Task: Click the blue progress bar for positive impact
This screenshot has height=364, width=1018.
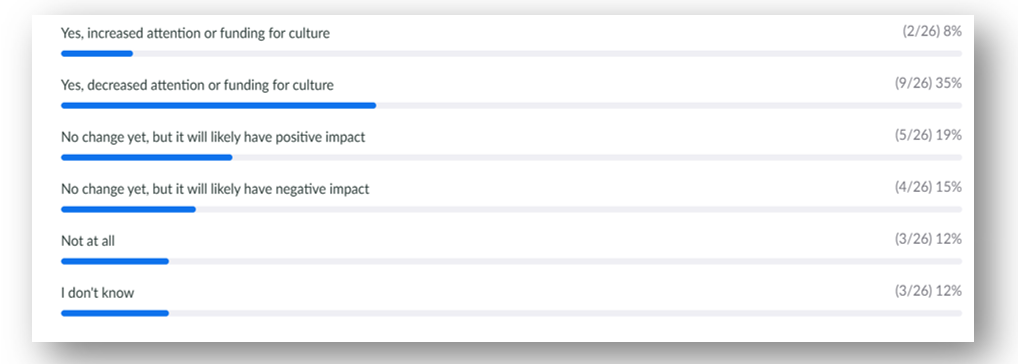Action: click(147, 157)
